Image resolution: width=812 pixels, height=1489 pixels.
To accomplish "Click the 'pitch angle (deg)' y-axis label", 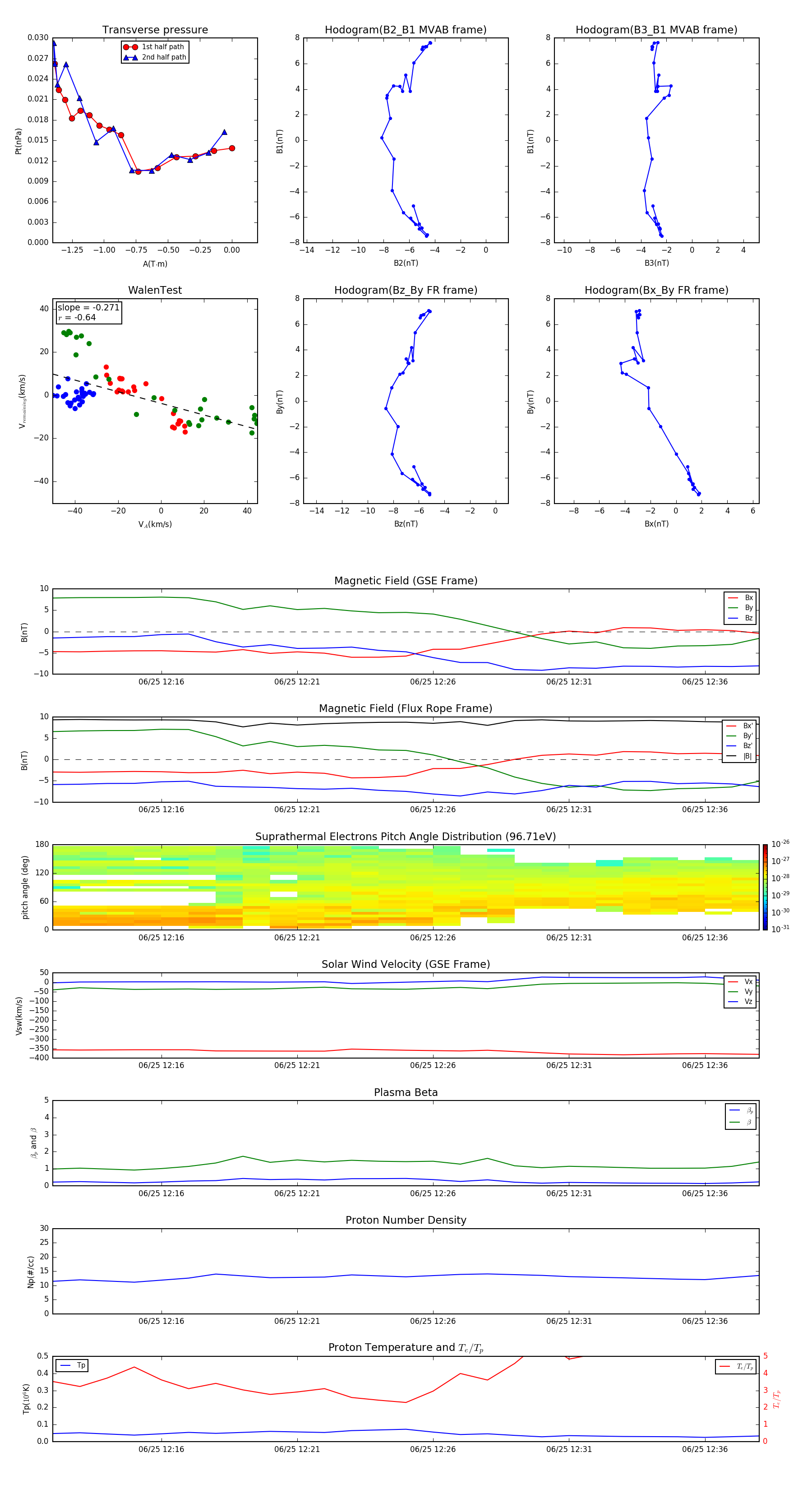I will [x=25, y=887].
